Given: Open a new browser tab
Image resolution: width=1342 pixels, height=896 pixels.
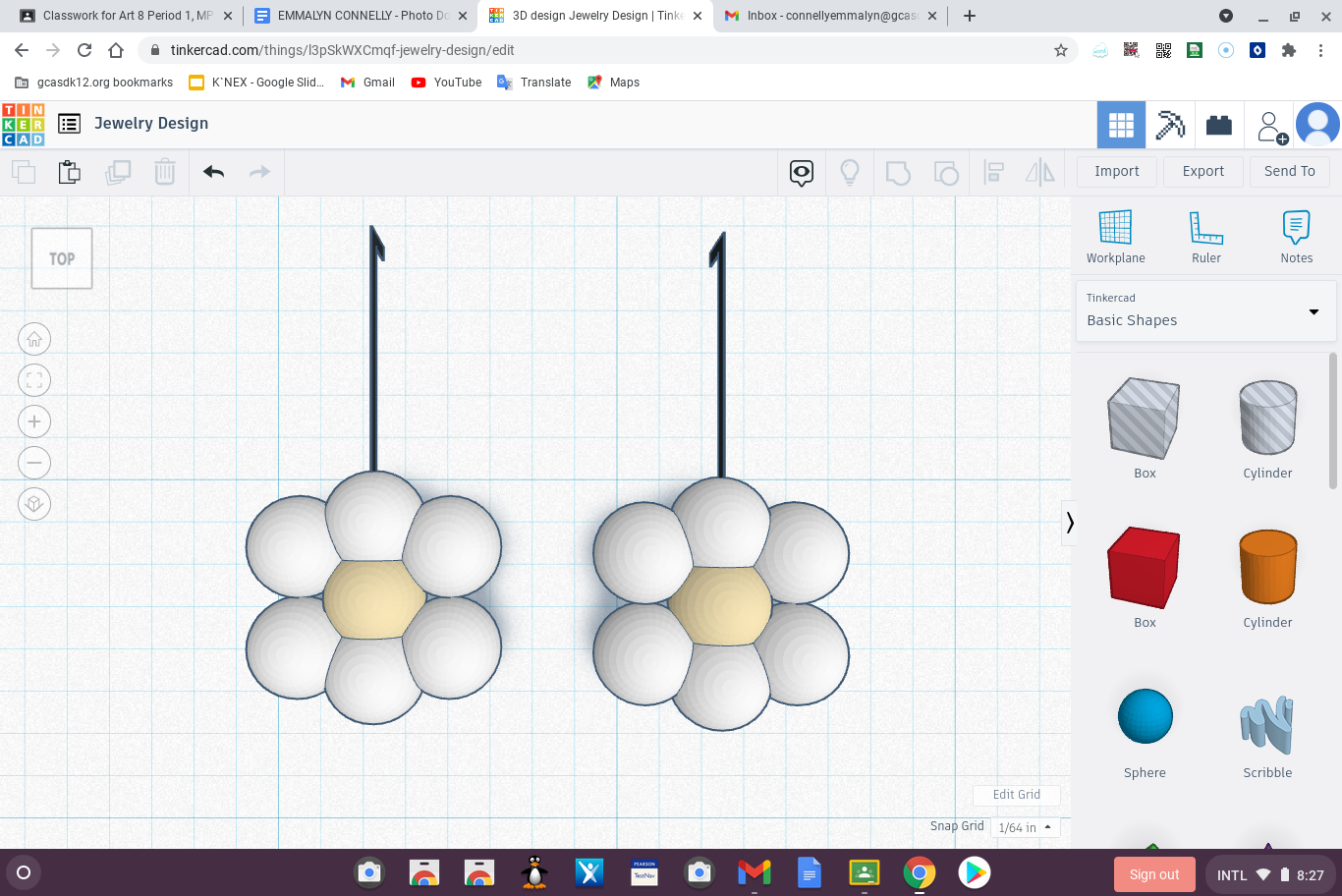Looking at the screenshot, I should point(970,16).
